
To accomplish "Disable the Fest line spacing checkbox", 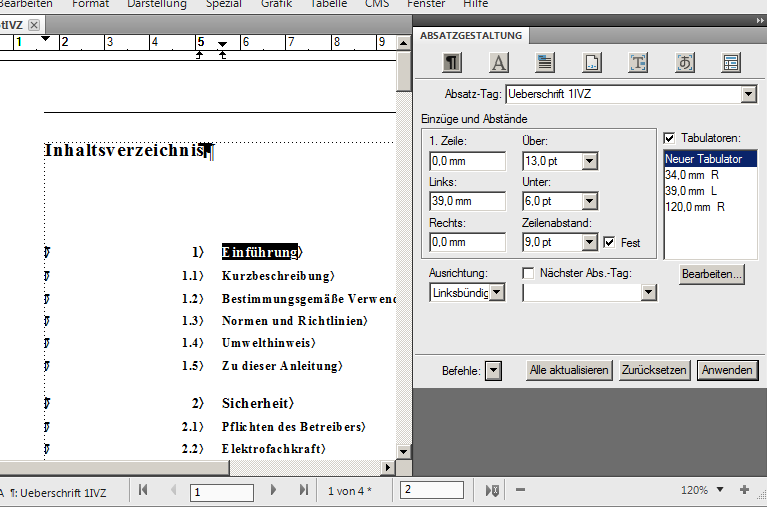I will click(609, 242).
